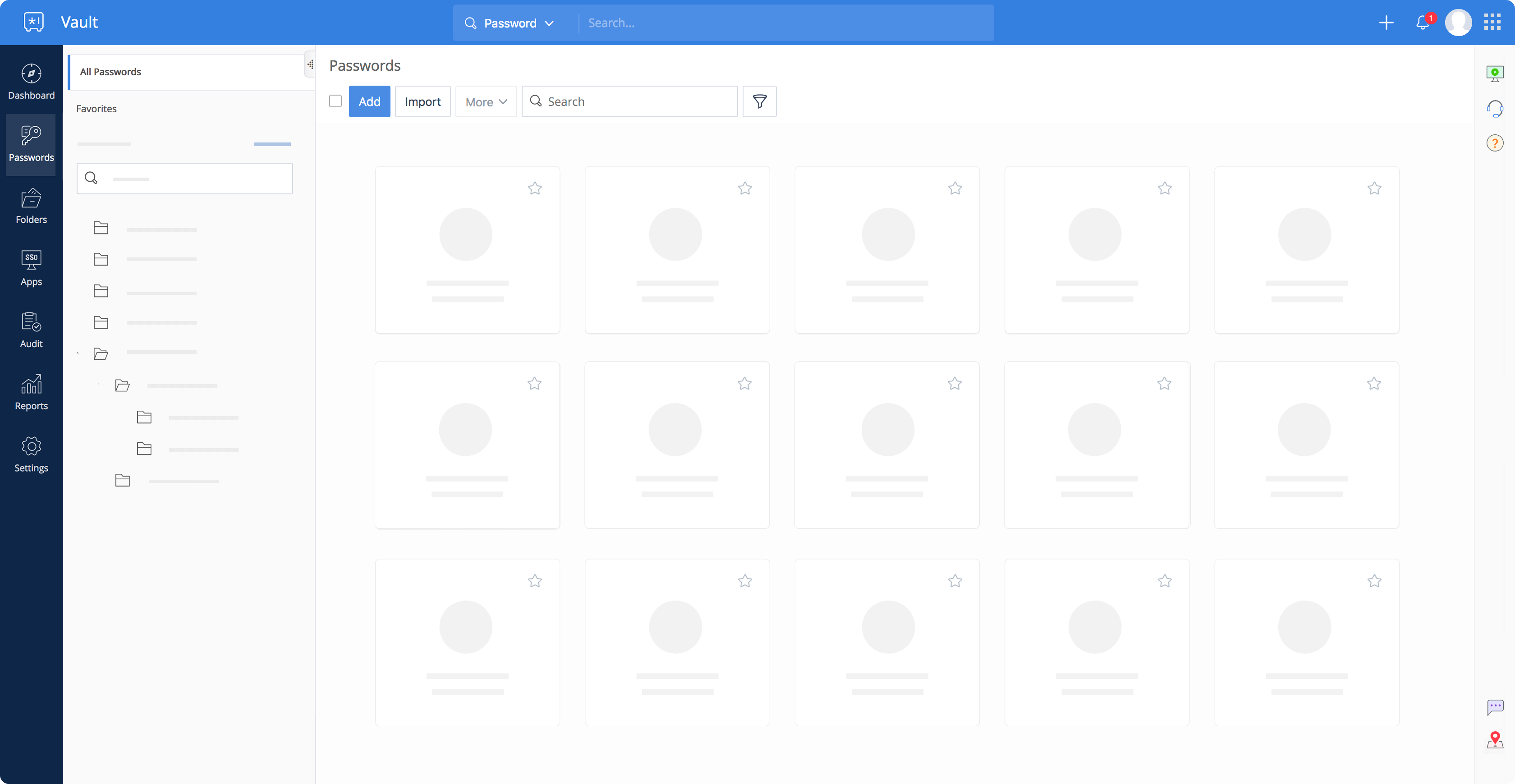Open the filter funnel icon

click(x=759, y=101)
